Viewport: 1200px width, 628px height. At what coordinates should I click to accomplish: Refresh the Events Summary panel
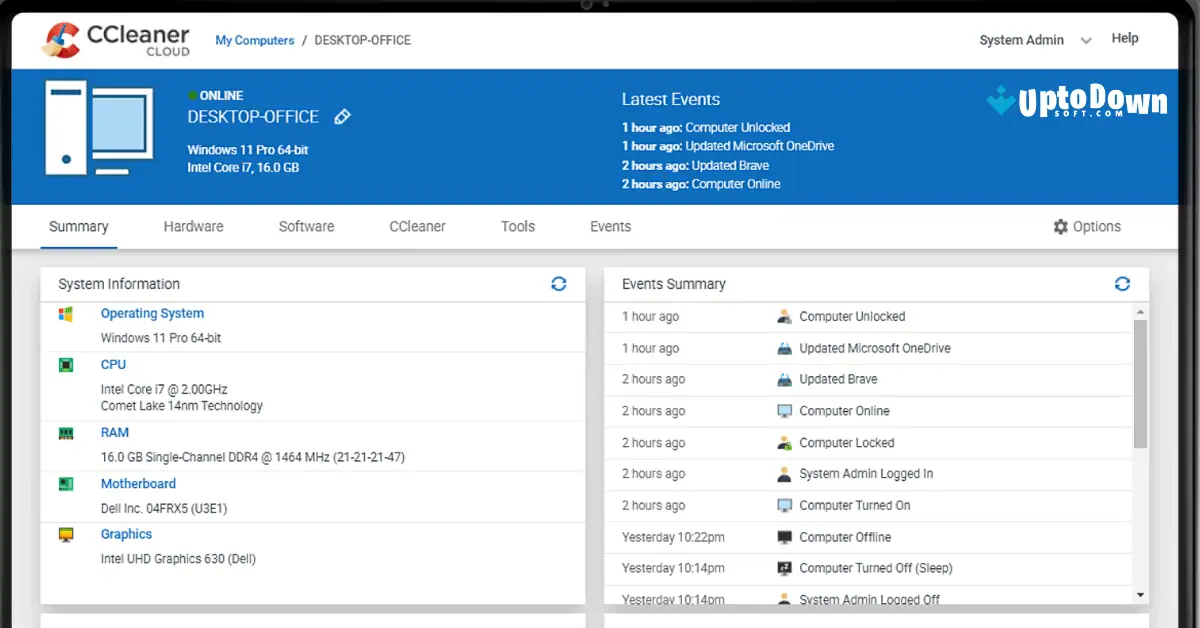tap(1122, 283)
